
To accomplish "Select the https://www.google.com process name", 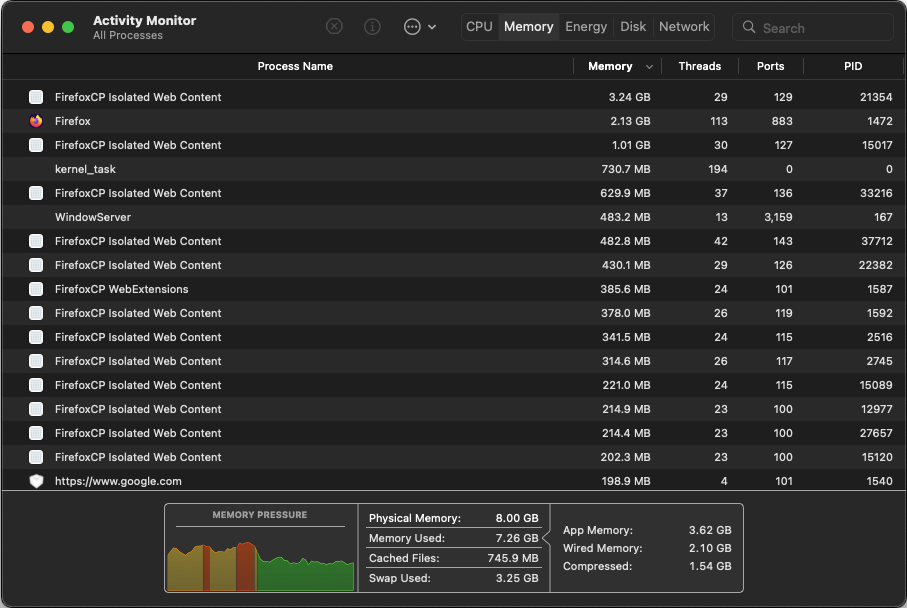I will [118, 481].
